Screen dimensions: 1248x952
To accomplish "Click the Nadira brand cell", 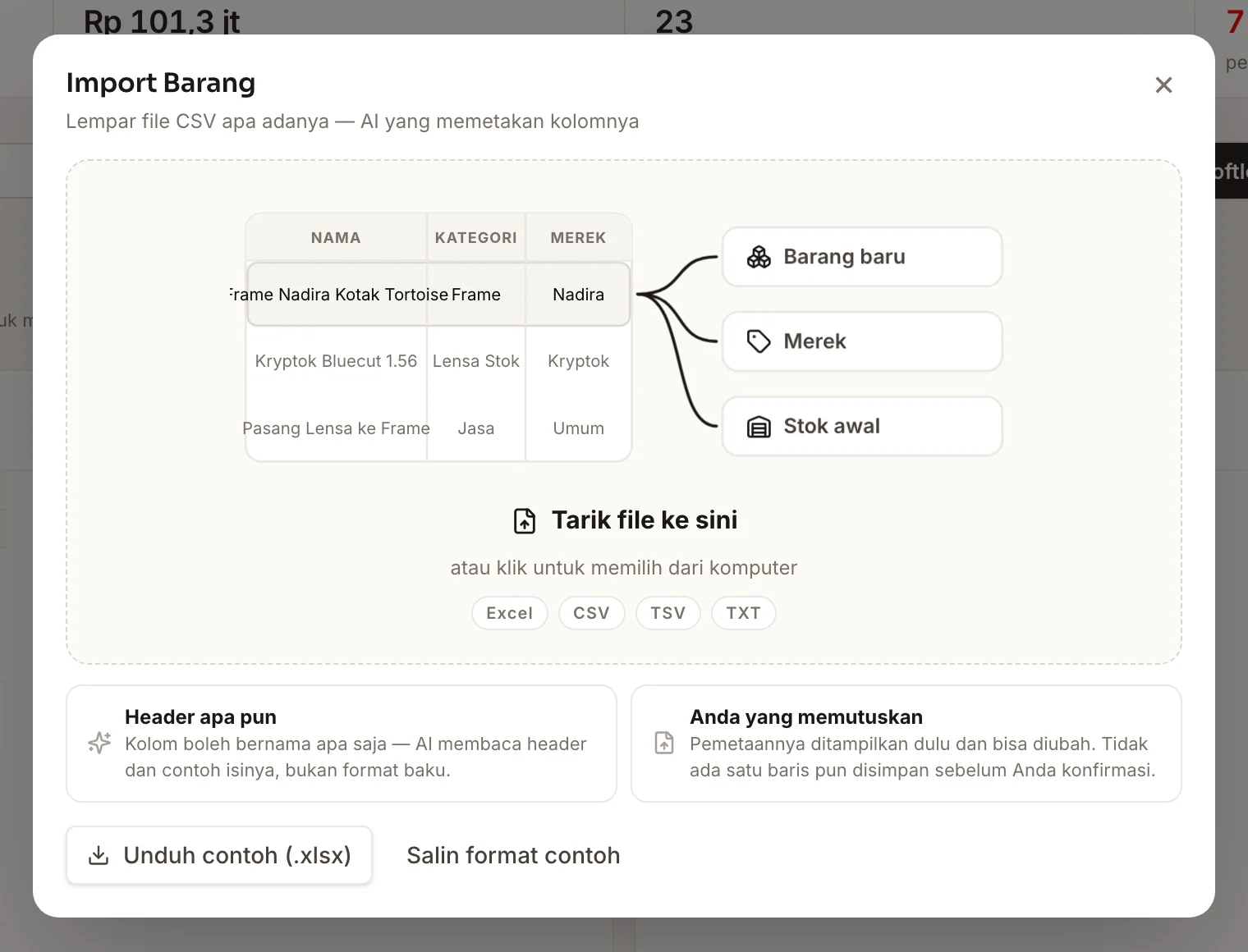I will (579, 295).
